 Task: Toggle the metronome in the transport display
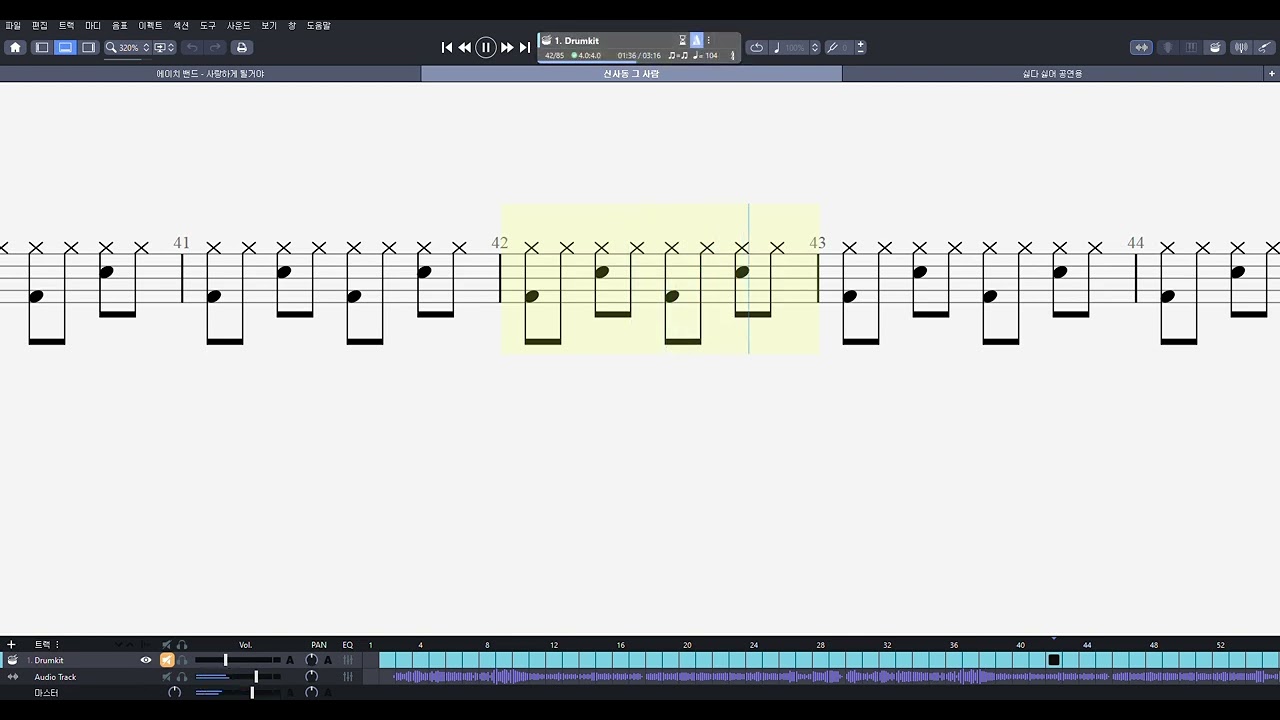point(697,41)
